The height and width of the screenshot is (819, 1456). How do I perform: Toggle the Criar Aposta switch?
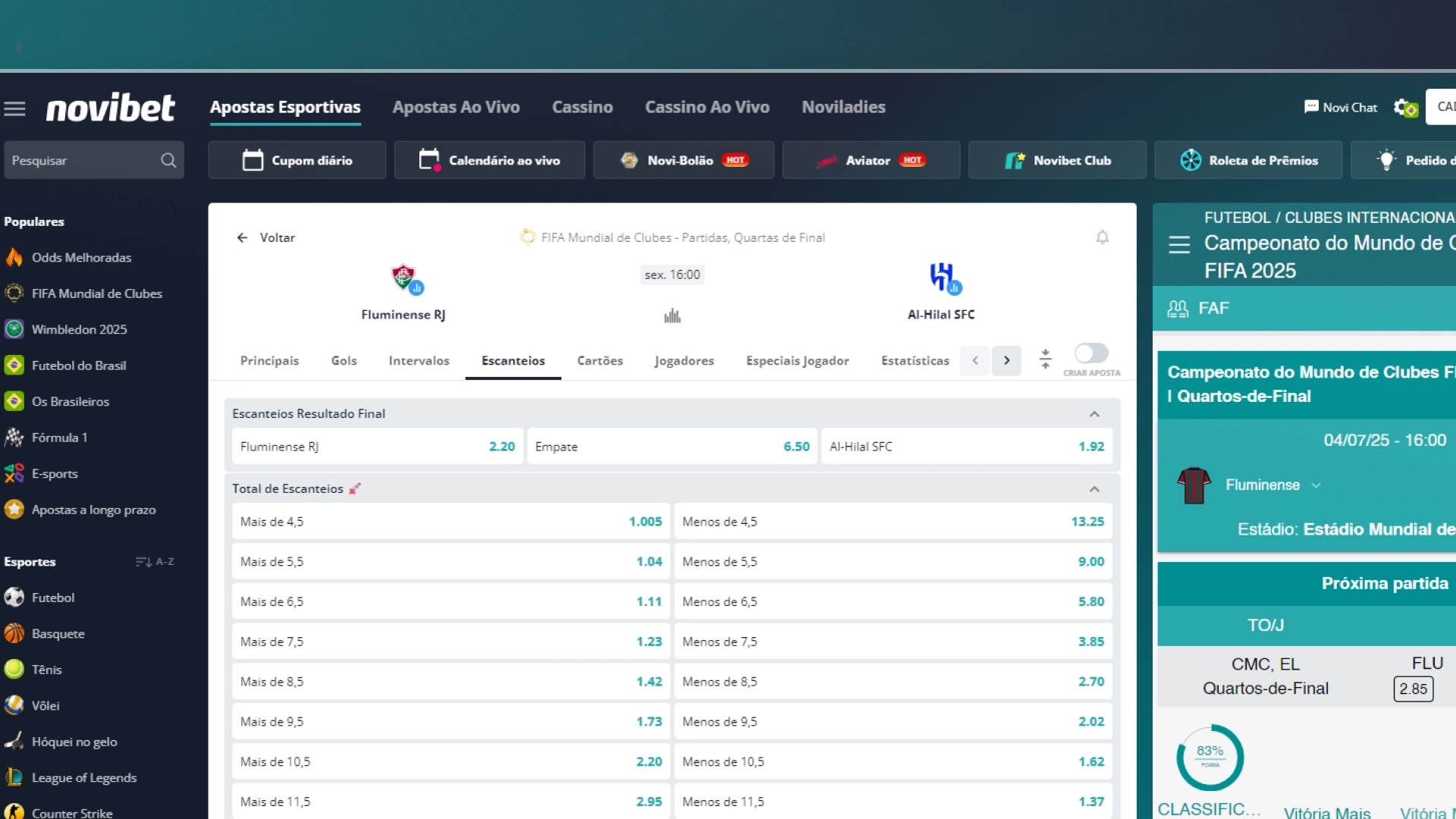click(1090, 353)
